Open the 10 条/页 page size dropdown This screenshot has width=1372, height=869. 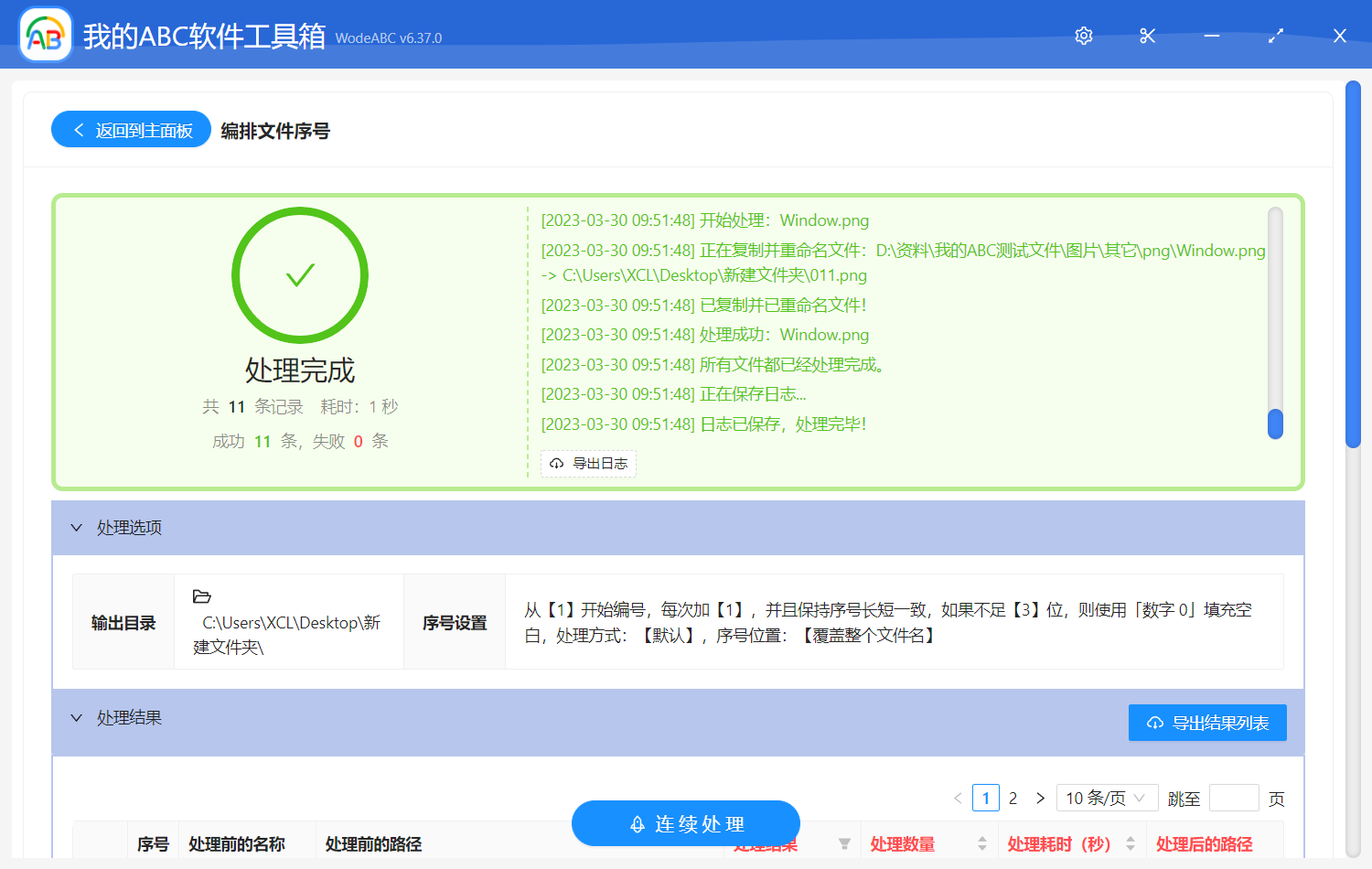coord(1107,798)
